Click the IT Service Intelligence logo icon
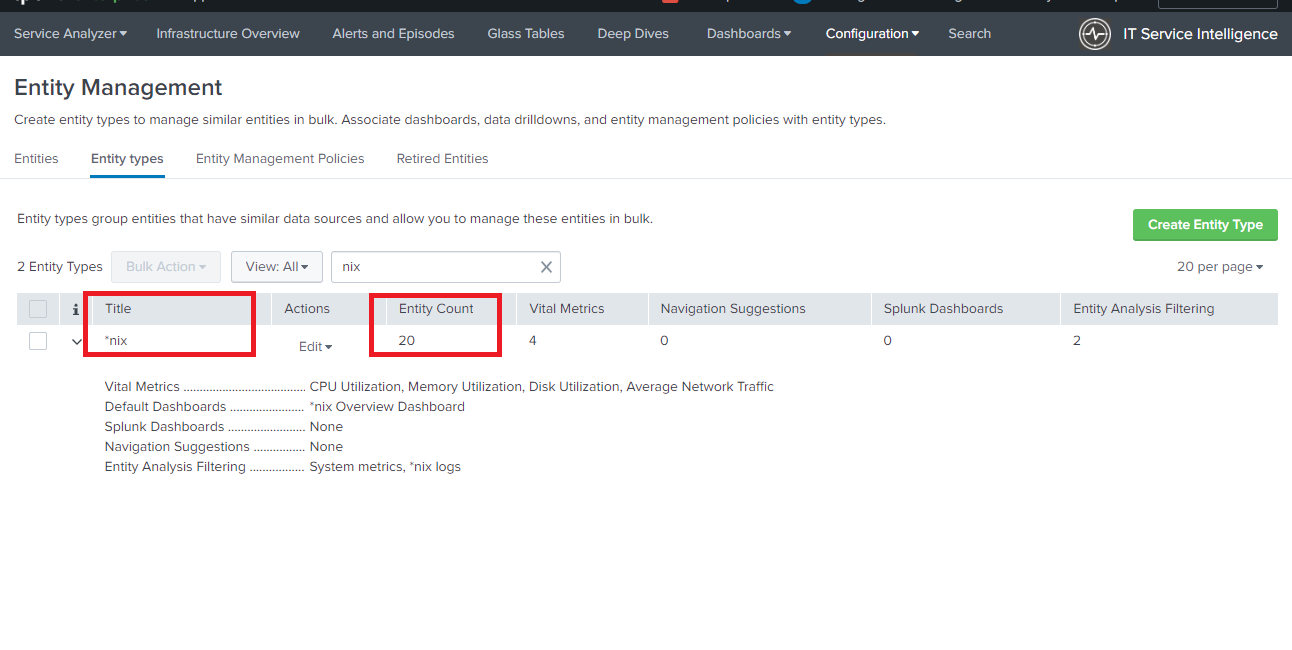Screen dimensions: 1292x650 click(1095, 34)
